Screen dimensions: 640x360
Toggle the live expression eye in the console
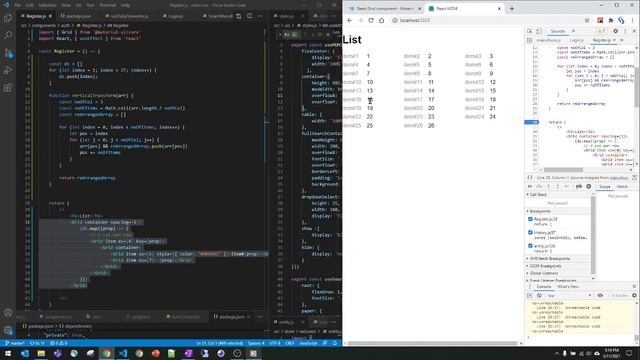click(600, 296)
